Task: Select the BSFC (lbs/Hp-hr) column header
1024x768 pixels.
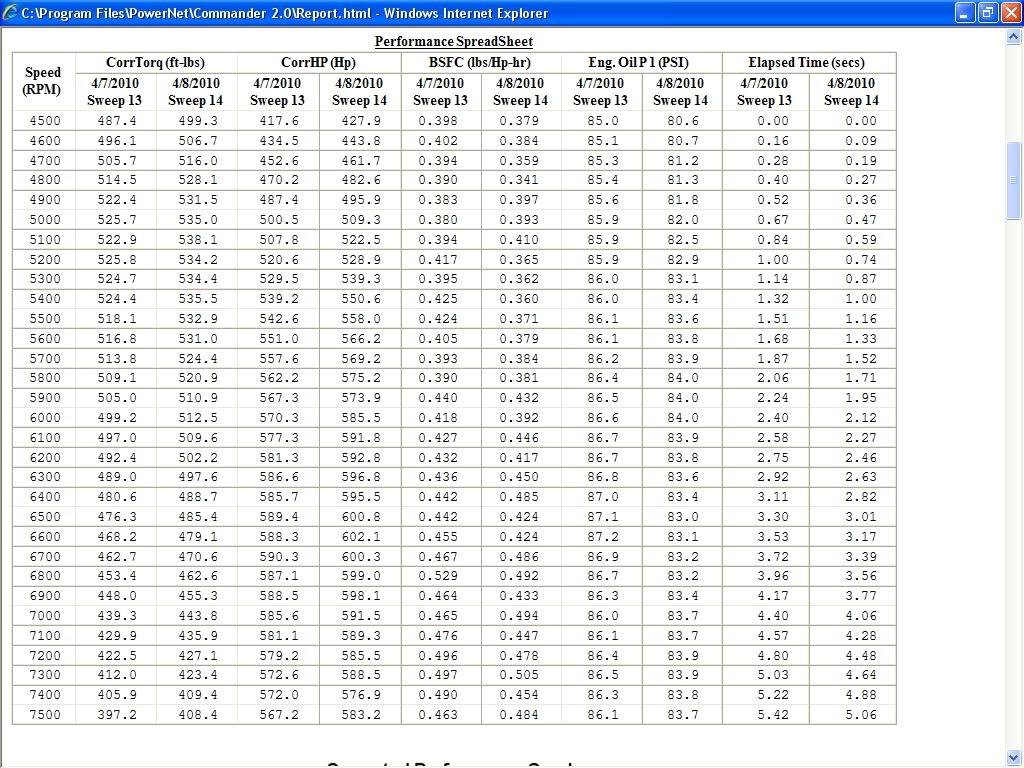Action: (x=479, y=62)
